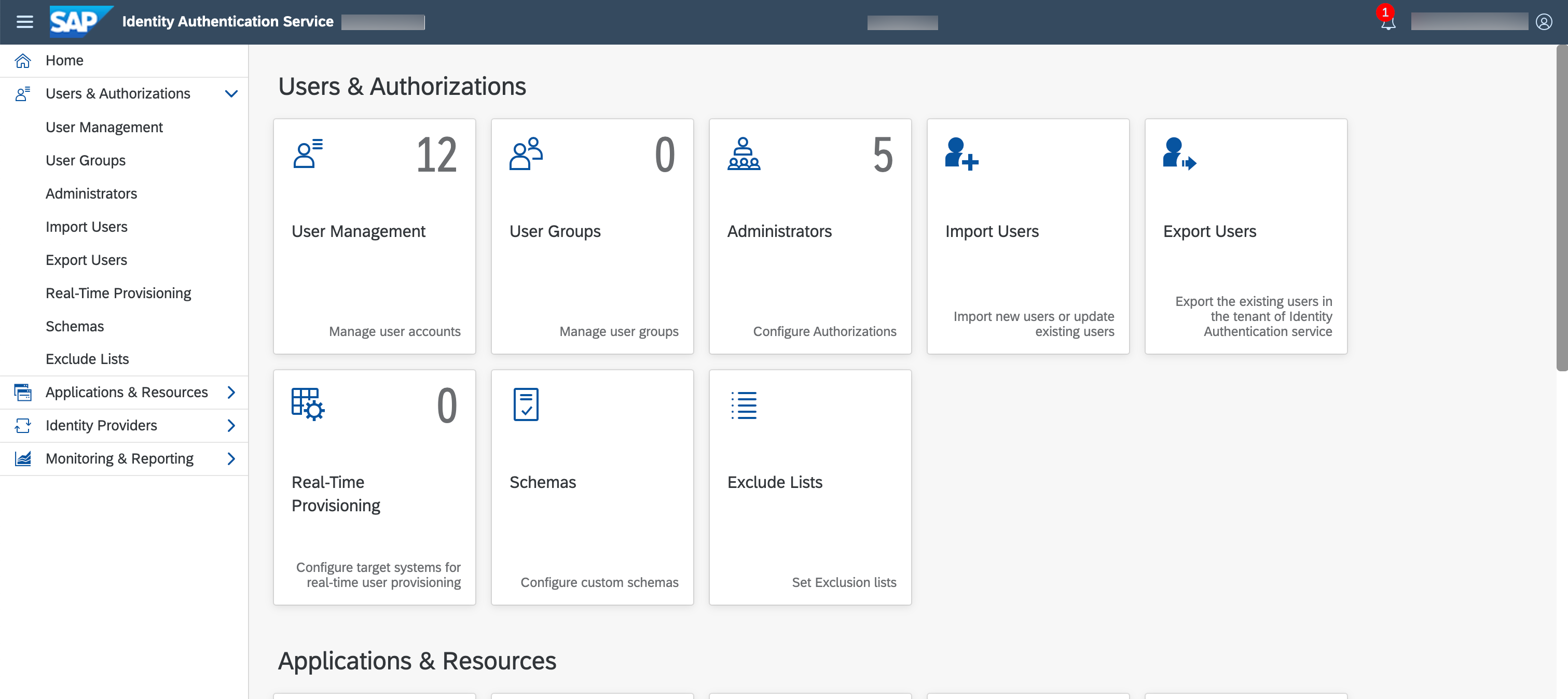Open the User Groups tile title
This screenshot has height=699, width=1568.
555,231
